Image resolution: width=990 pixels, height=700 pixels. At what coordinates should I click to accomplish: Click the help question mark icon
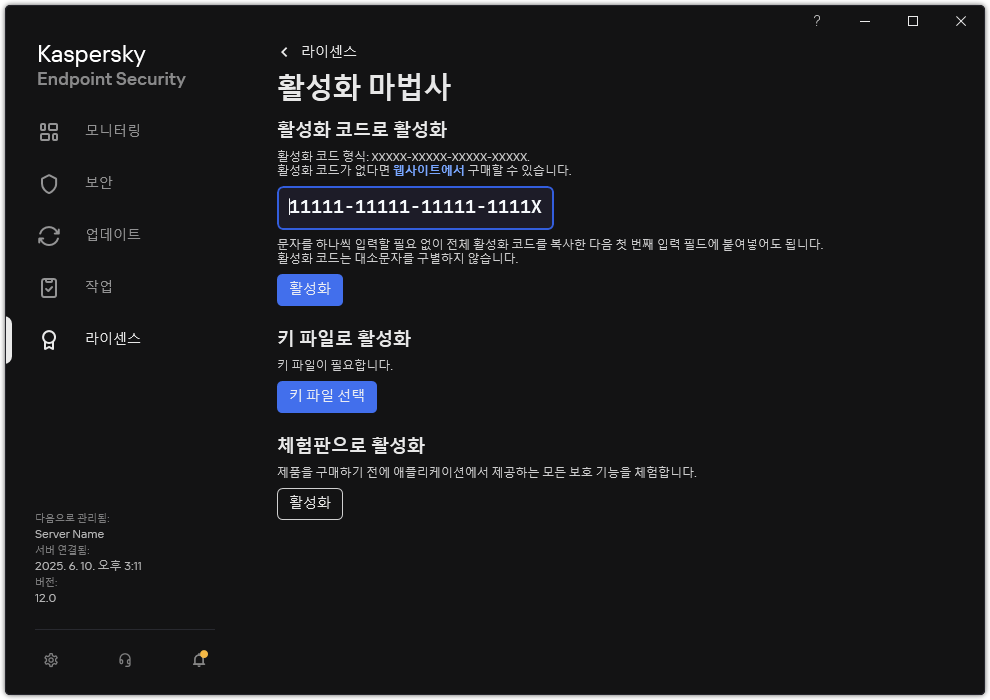point(816,20)
